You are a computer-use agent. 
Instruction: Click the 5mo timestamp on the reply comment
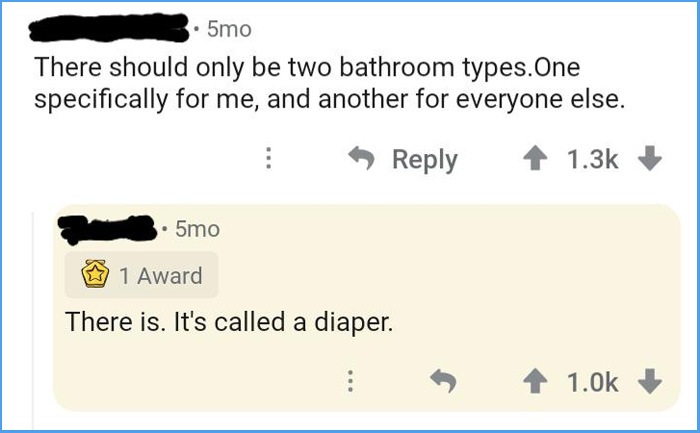pyautogui.click(x=196, y=229)
